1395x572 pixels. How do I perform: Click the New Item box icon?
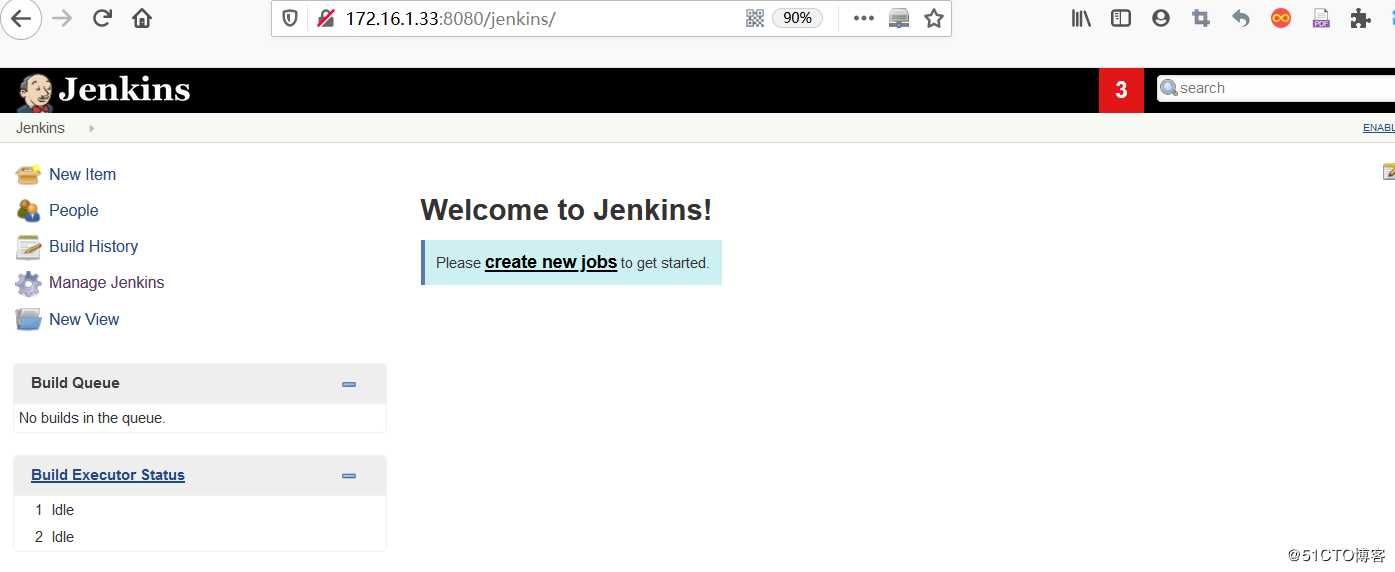tap(28, 174)
